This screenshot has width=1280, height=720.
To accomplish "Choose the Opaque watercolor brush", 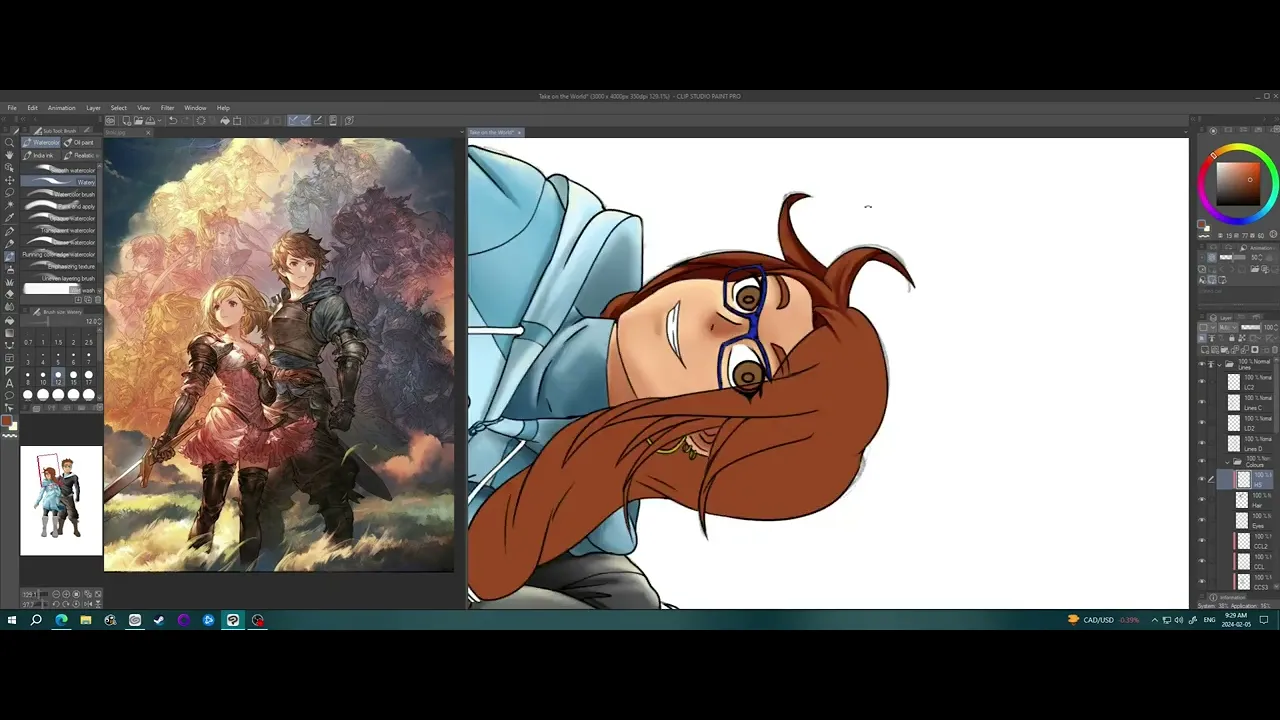I will [60, 218].
